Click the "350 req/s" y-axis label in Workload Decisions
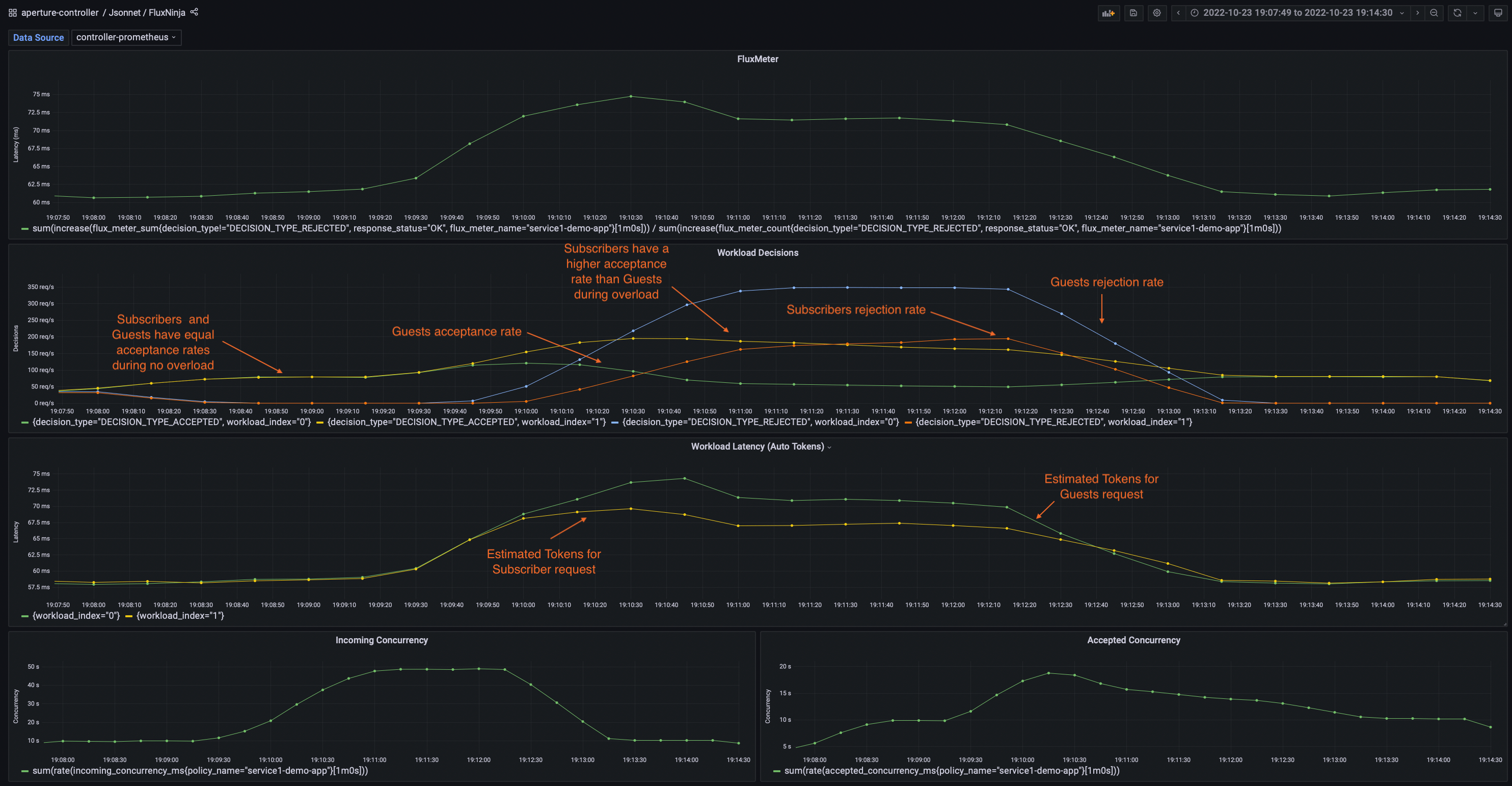This screenshot has width=1512, height=786. point(41,287)
